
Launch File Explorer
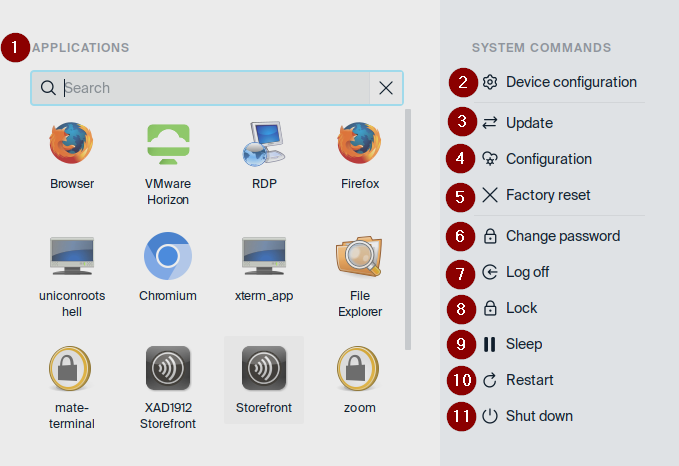[x=360, y=257]
